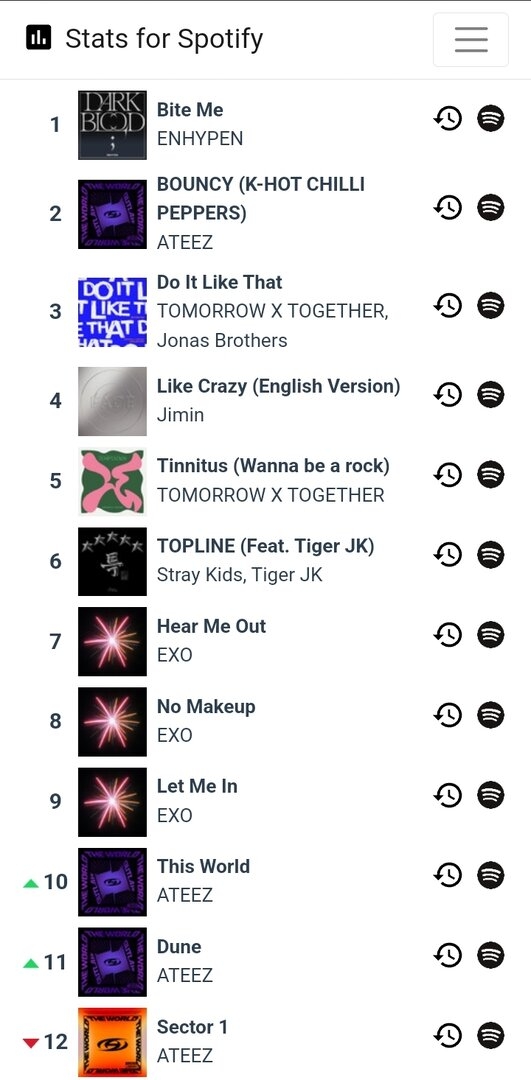Viewport: 531px width, 1080px height.
Task: Click the Stats for Spotify logo icon
Action: [x=39, y=38]
